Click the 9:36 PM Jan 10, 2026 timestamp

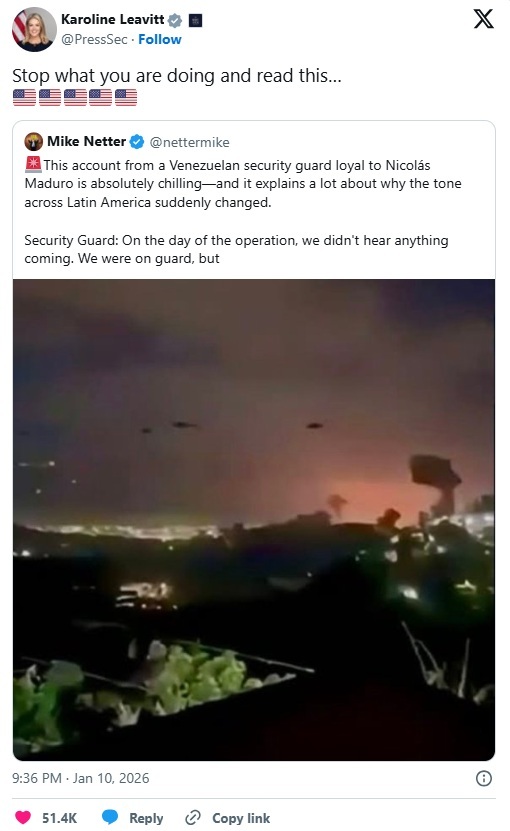click(x=81, y=778)
